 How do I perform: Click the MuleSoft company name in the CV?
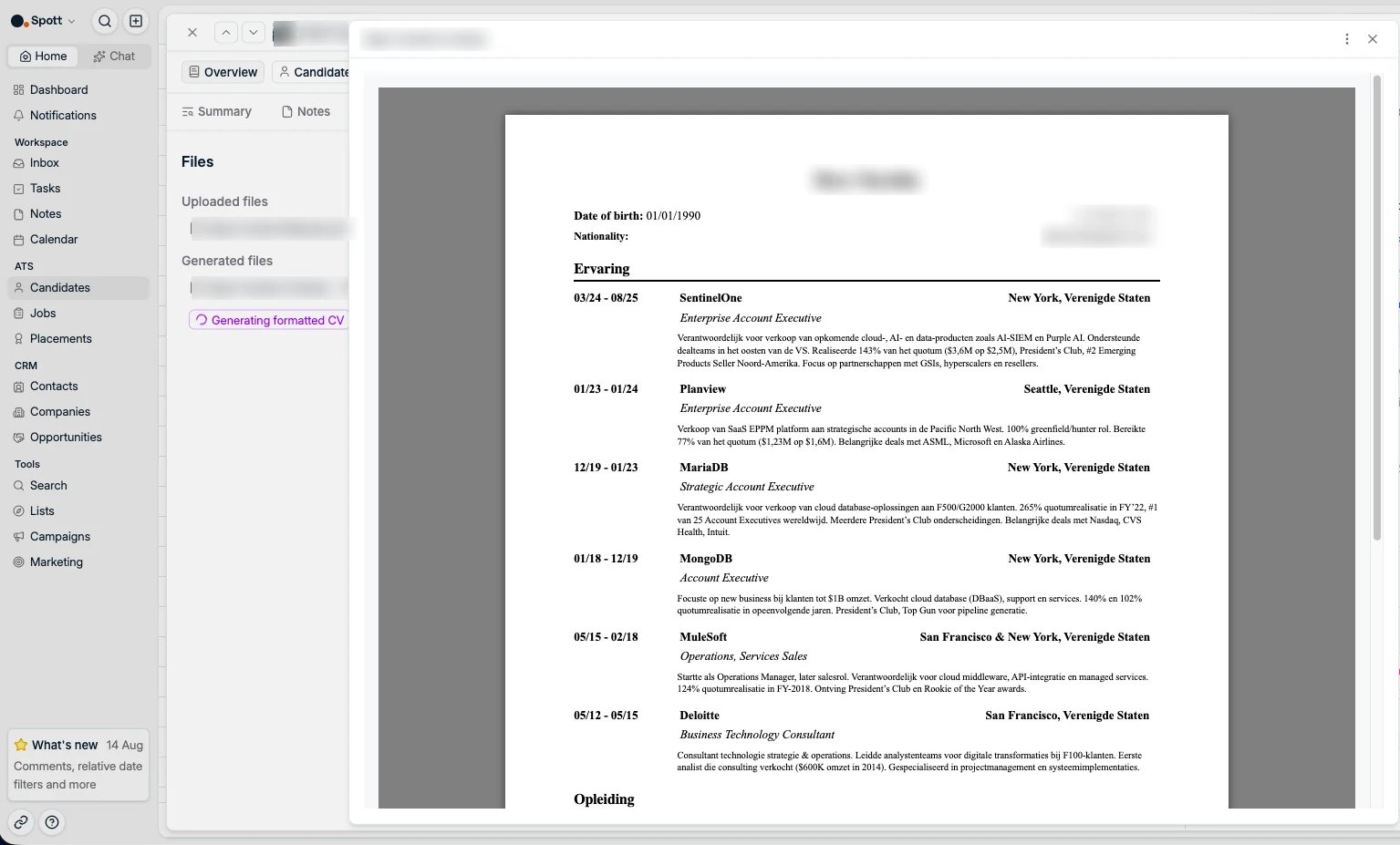pyautogui.click(x=703, y=637)
